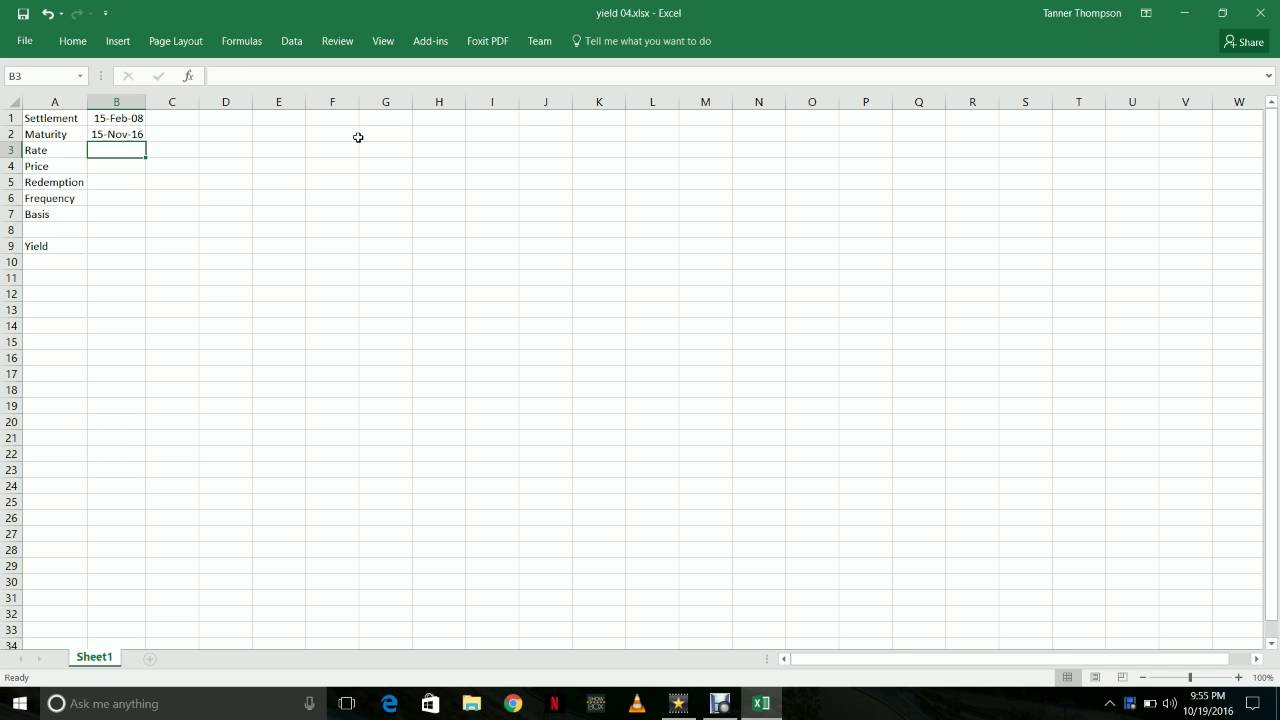Switch to the Insert ribbon tab
Viewport: 1280px width, 720px height.
[118, 41]
